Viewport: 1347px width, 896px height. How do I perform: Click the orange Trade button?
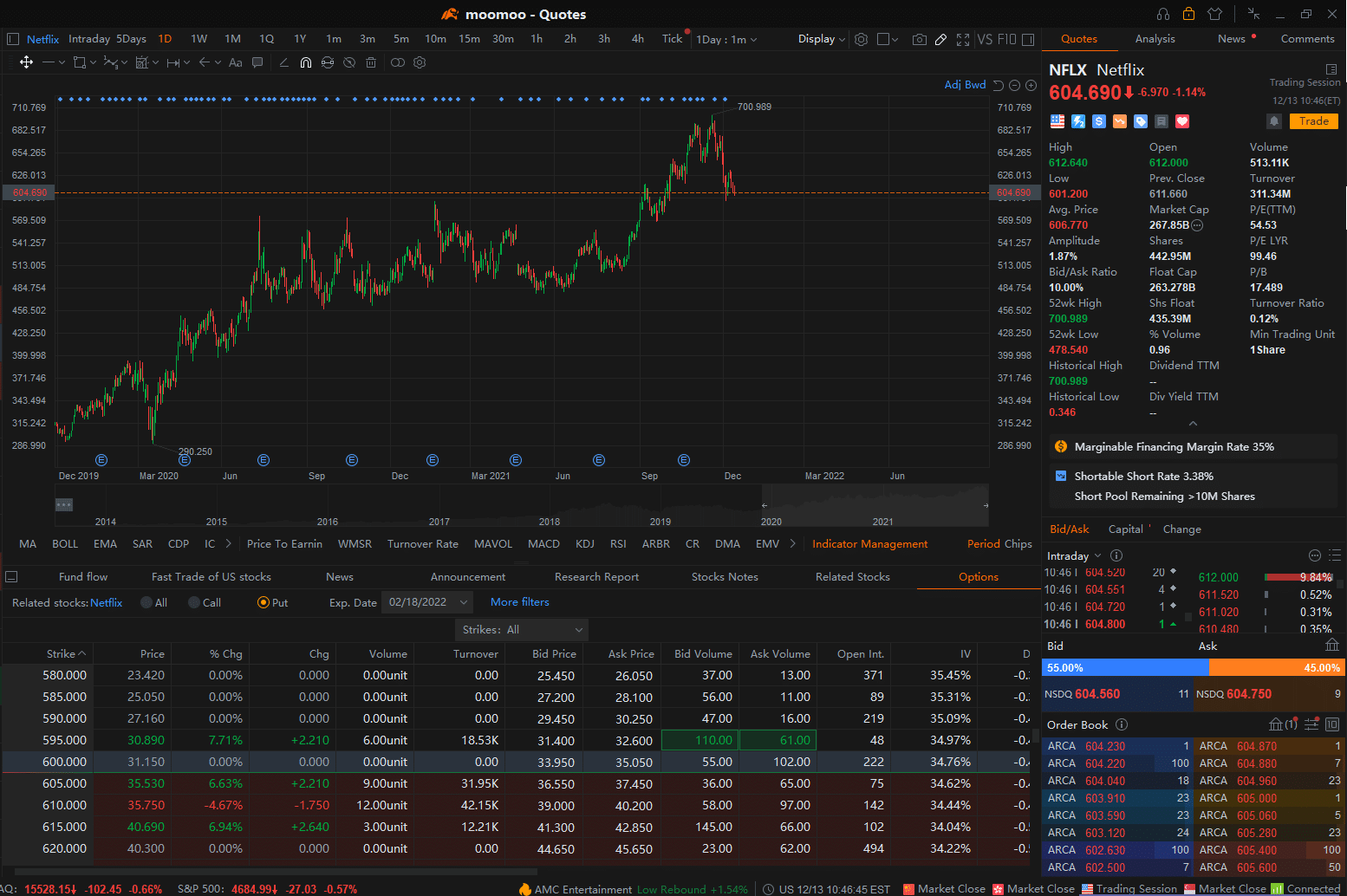coord(1314,121)
